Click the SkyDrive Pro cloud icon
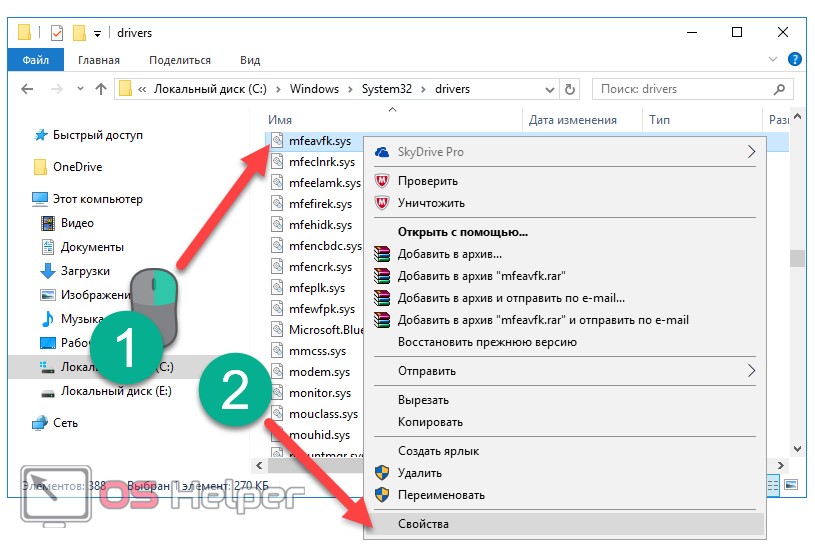This screenshot has width=815, height=548. (x=381, y=152)
